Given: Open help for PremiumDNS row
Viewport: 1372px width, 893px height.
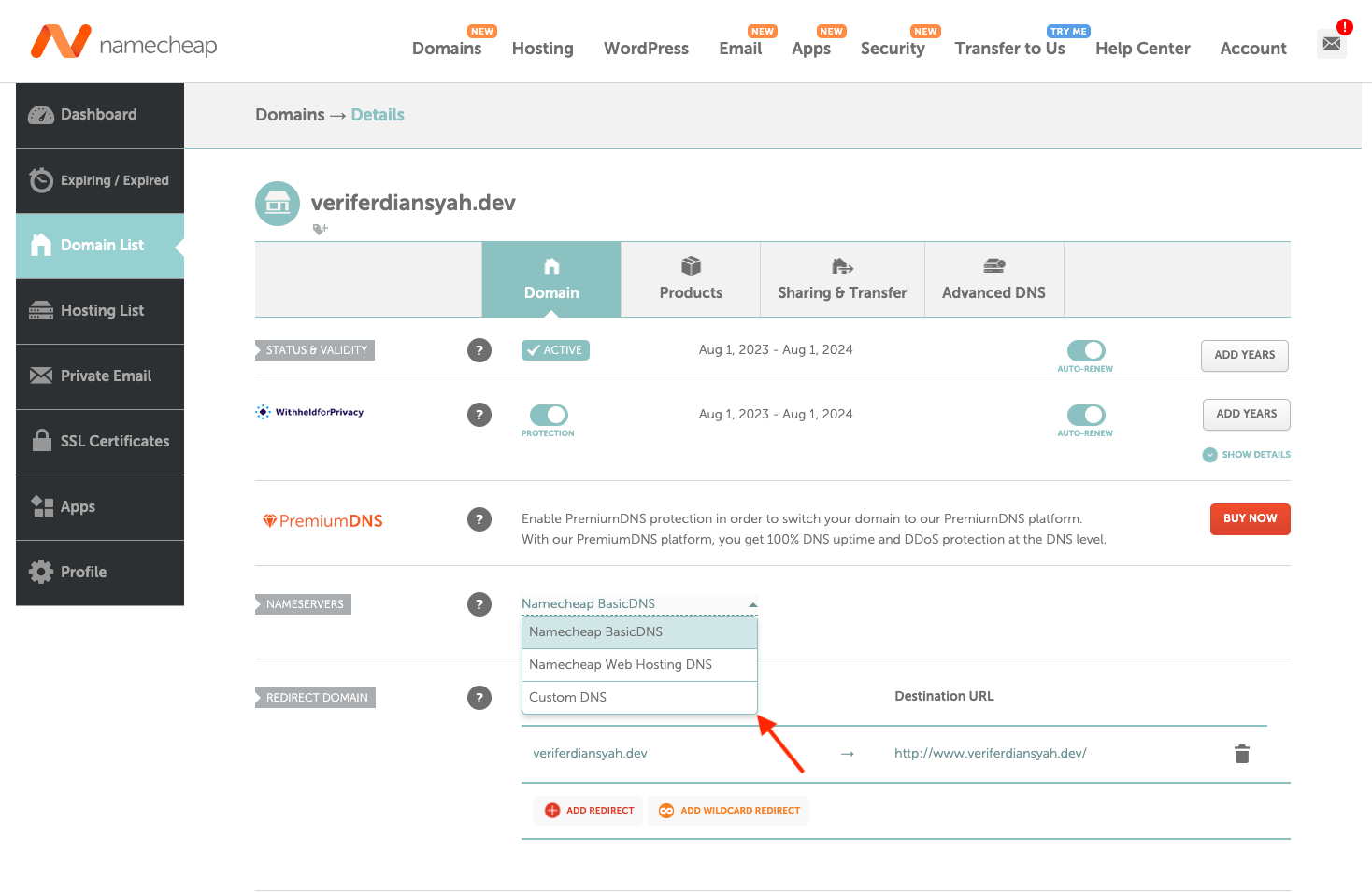Looking at the screenshot, I should click(x=479, y=519).
